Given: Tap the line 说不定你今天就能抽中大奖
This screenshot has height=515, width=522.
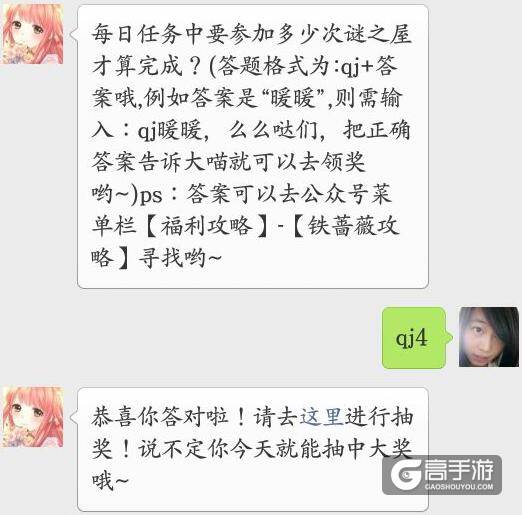Looking at the screenshot, I should point(275,449).
